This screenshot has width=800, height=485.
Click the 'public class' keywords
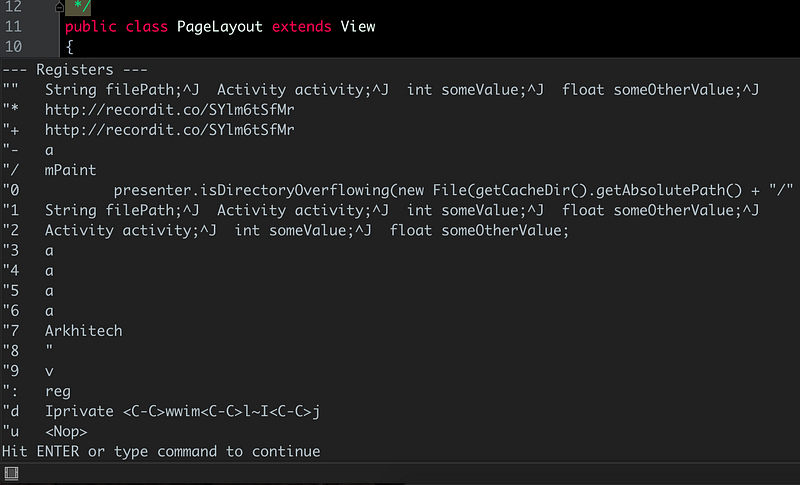116,27
